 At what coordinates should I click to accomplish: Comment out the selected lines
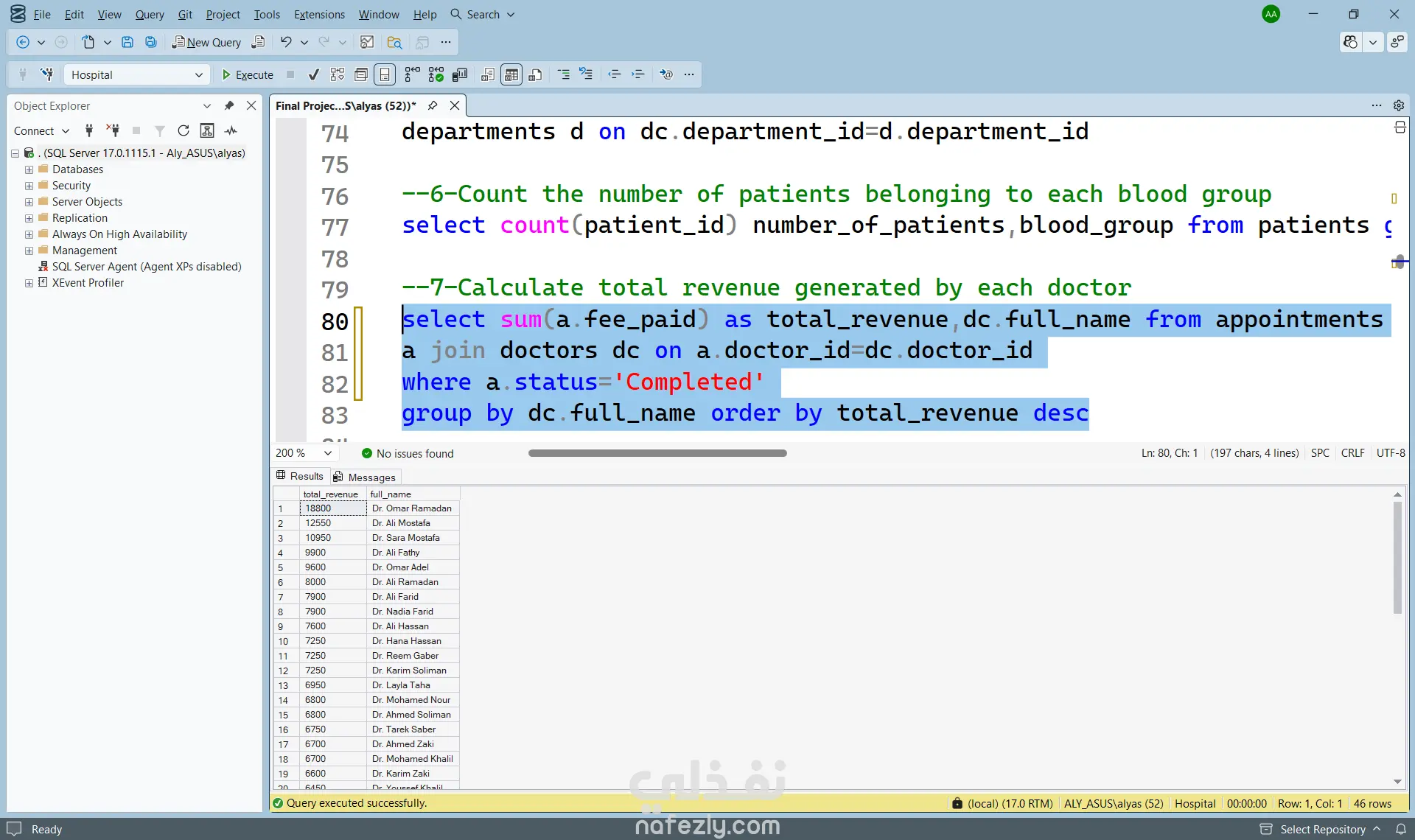[x=564, y=74]
